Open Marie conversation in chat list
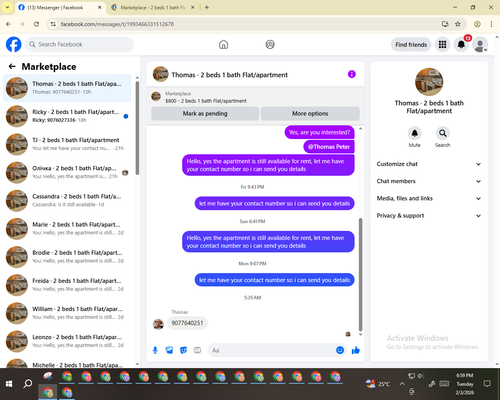This screenshot has height=400, width=500. [67, 229]
